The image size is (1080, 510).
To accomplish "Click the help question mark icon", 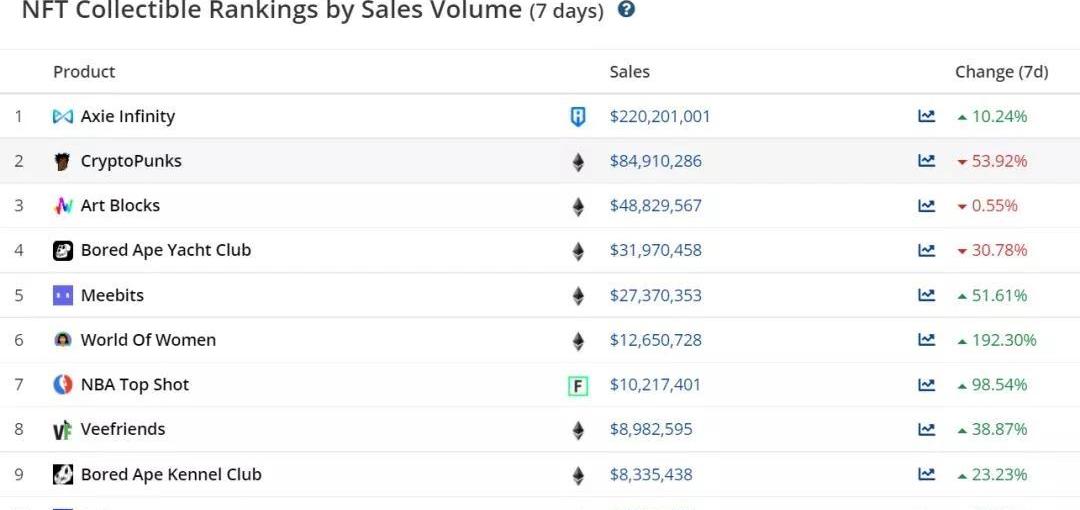I will click(626, 10).
